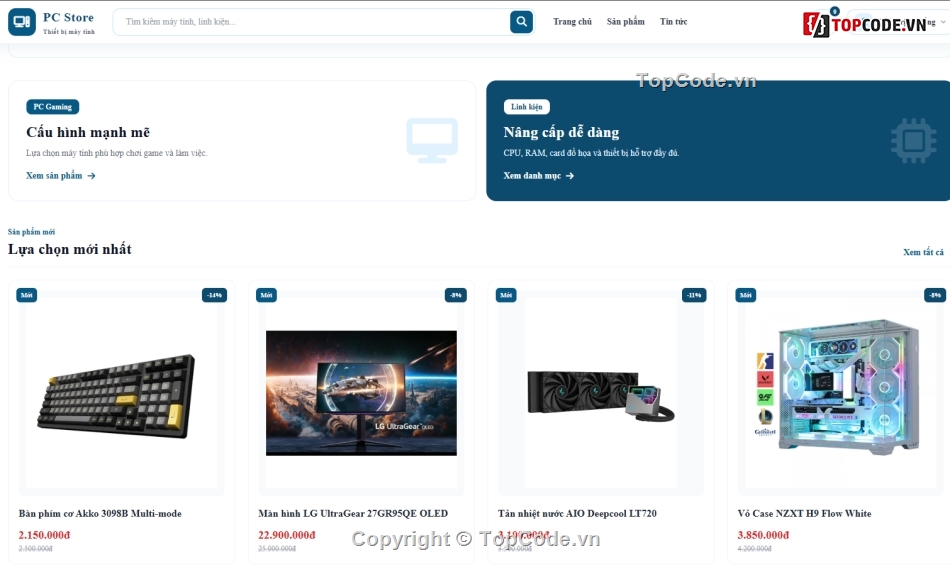
Task: Click price 22.900.000đ
Action: (287, 535)
